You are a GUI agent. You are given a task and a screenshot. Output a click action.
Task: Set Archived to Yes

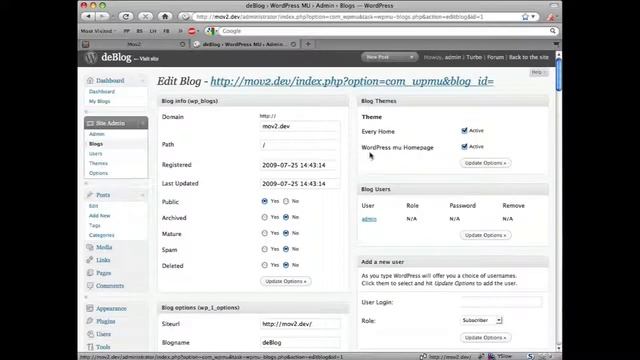point(264,217)
